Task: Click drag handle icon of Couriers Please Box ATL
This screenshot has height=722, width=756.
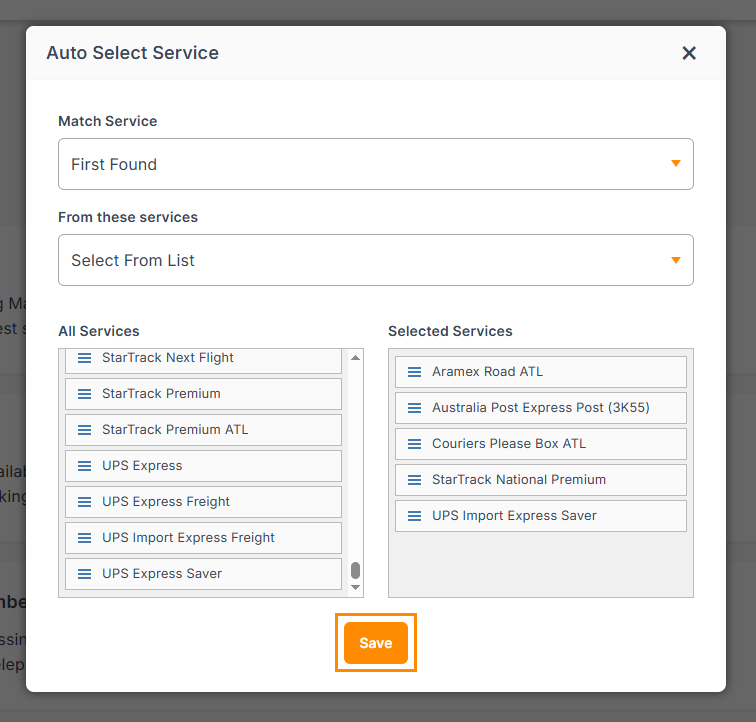Action: point(415,444)
